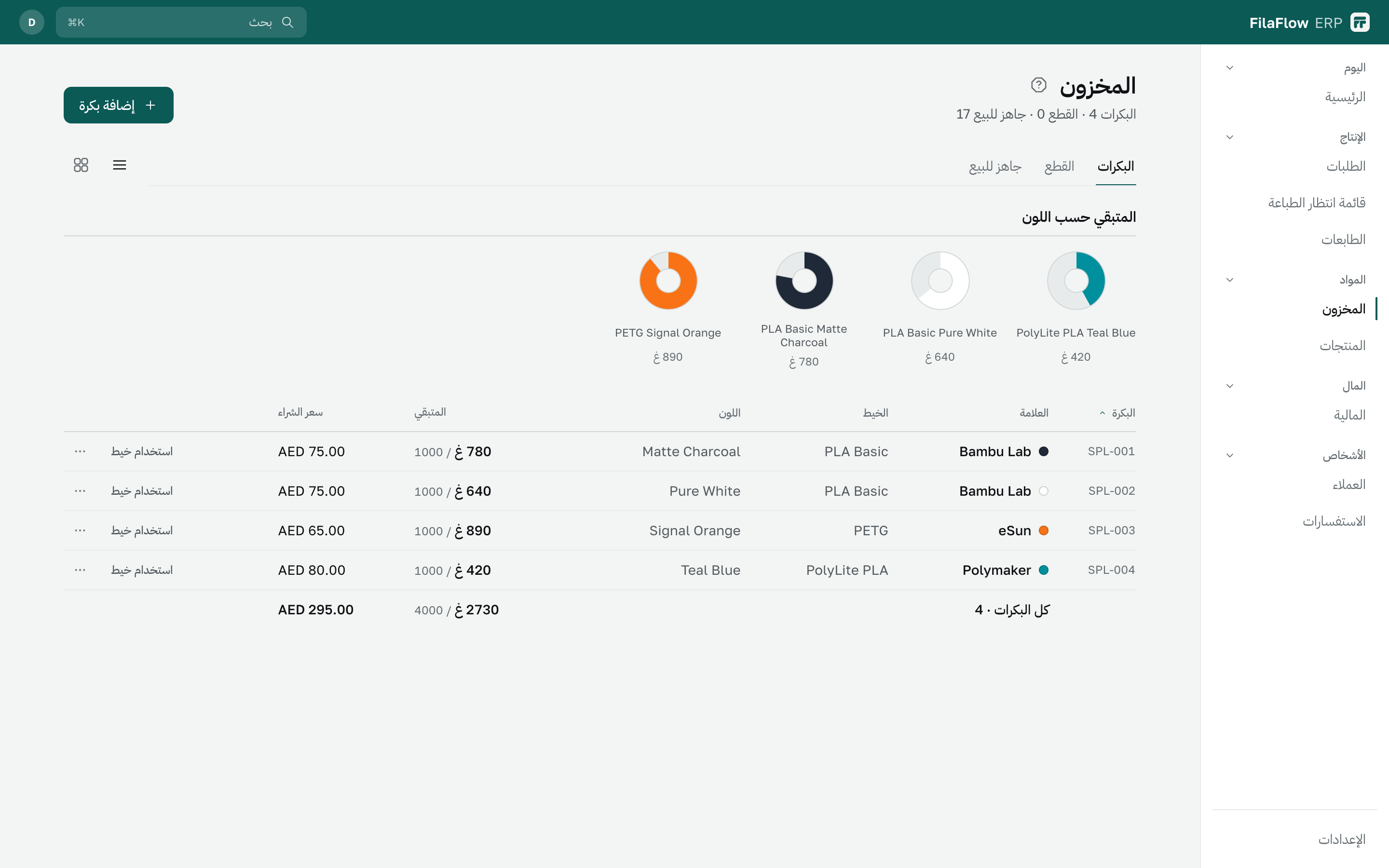This screenshot has height=868, width=1389.
Task: Collapse the اليوم sidebar section
Action: point(1229,68)
